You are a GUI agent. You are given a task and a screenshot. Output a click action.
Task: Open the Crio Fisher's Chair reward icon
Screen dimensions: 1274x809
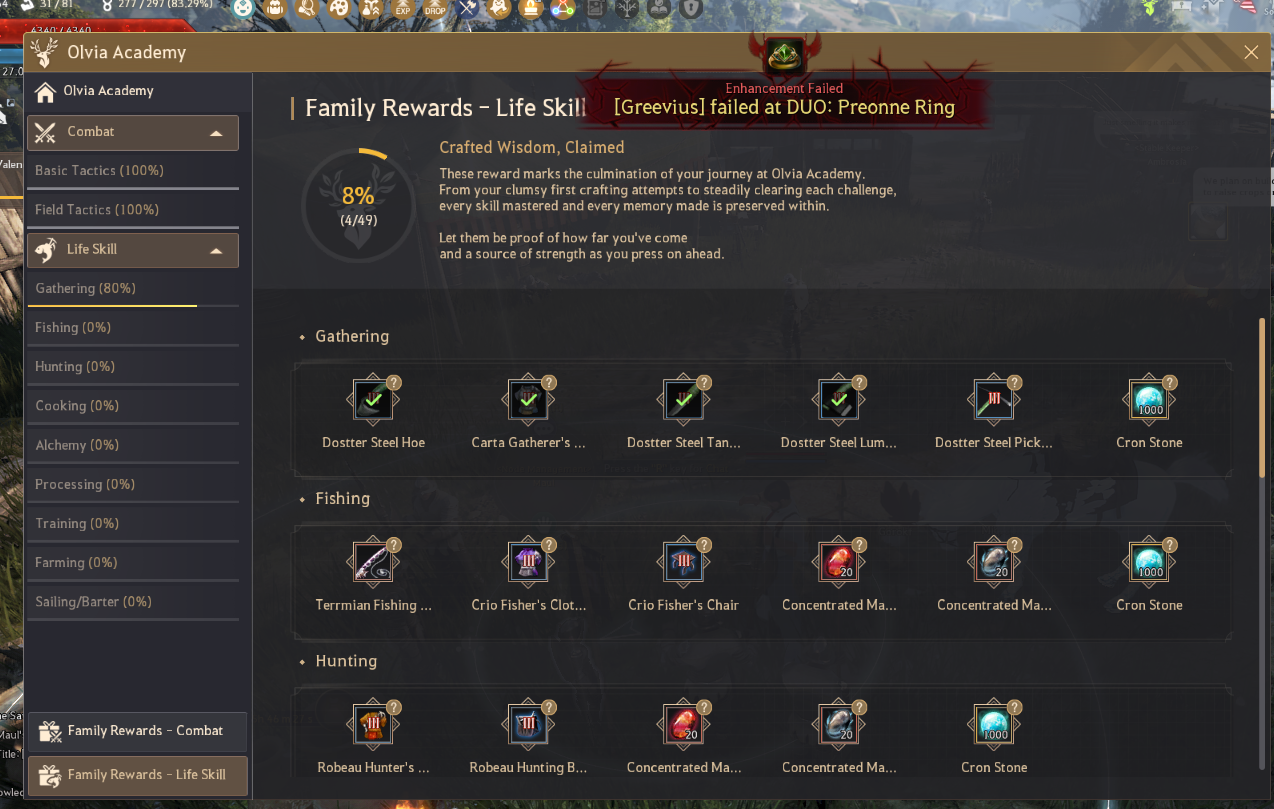[683, 564]
